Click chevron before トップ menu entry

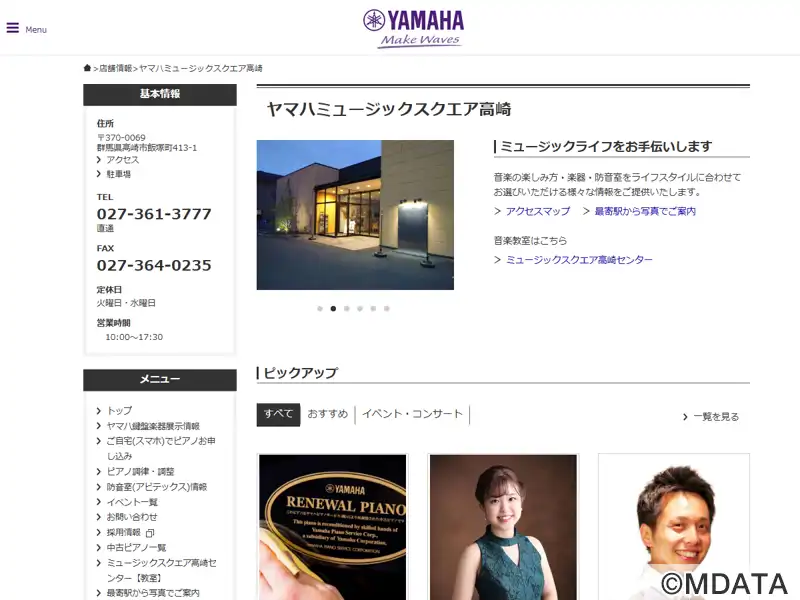(x=98, y=411)
